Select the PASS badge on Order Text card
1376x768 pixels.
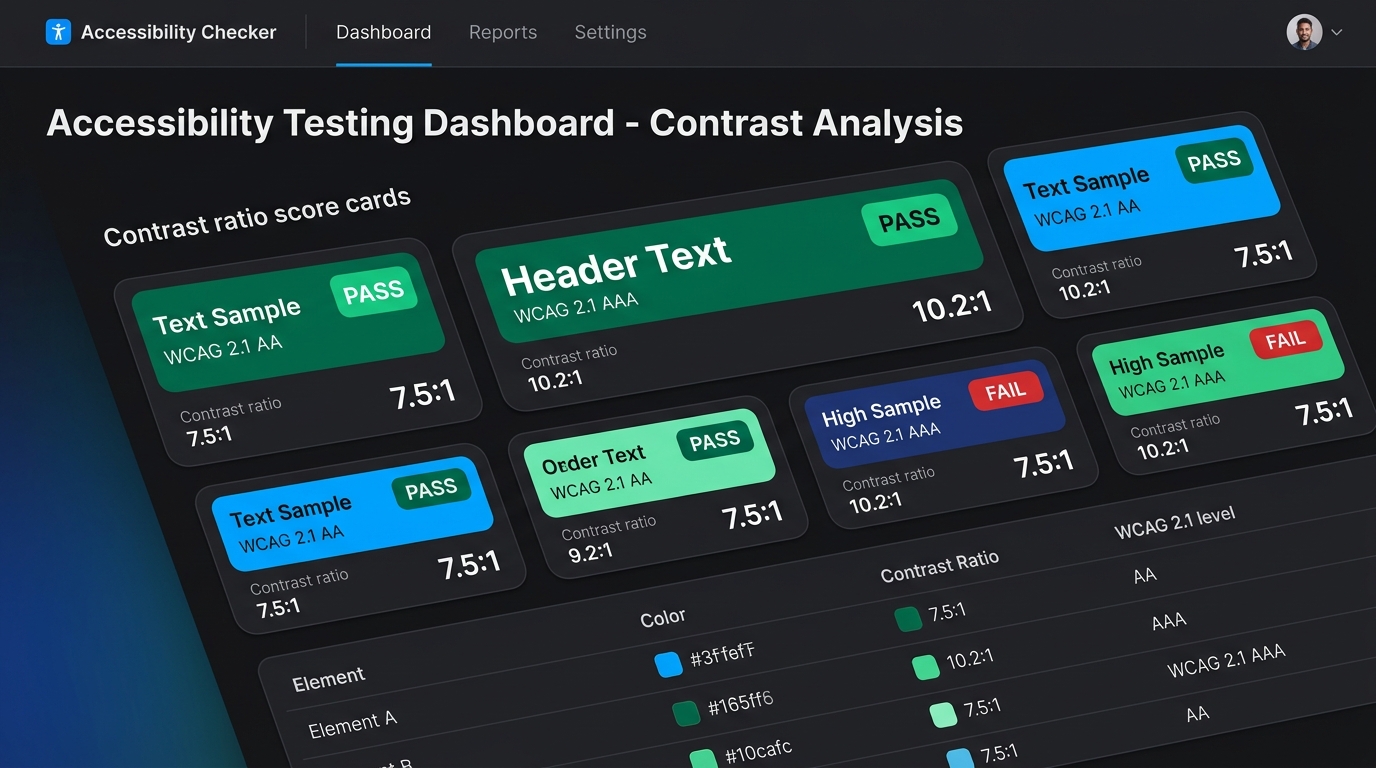point(714,441)
